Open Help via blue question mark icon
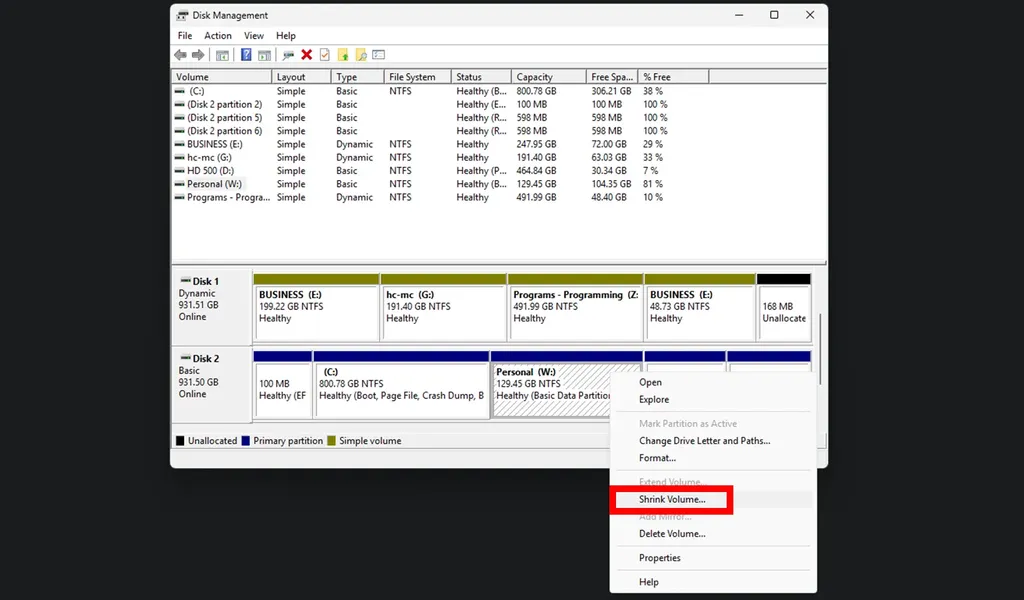1024x600 pixels. tap(246, 55)
